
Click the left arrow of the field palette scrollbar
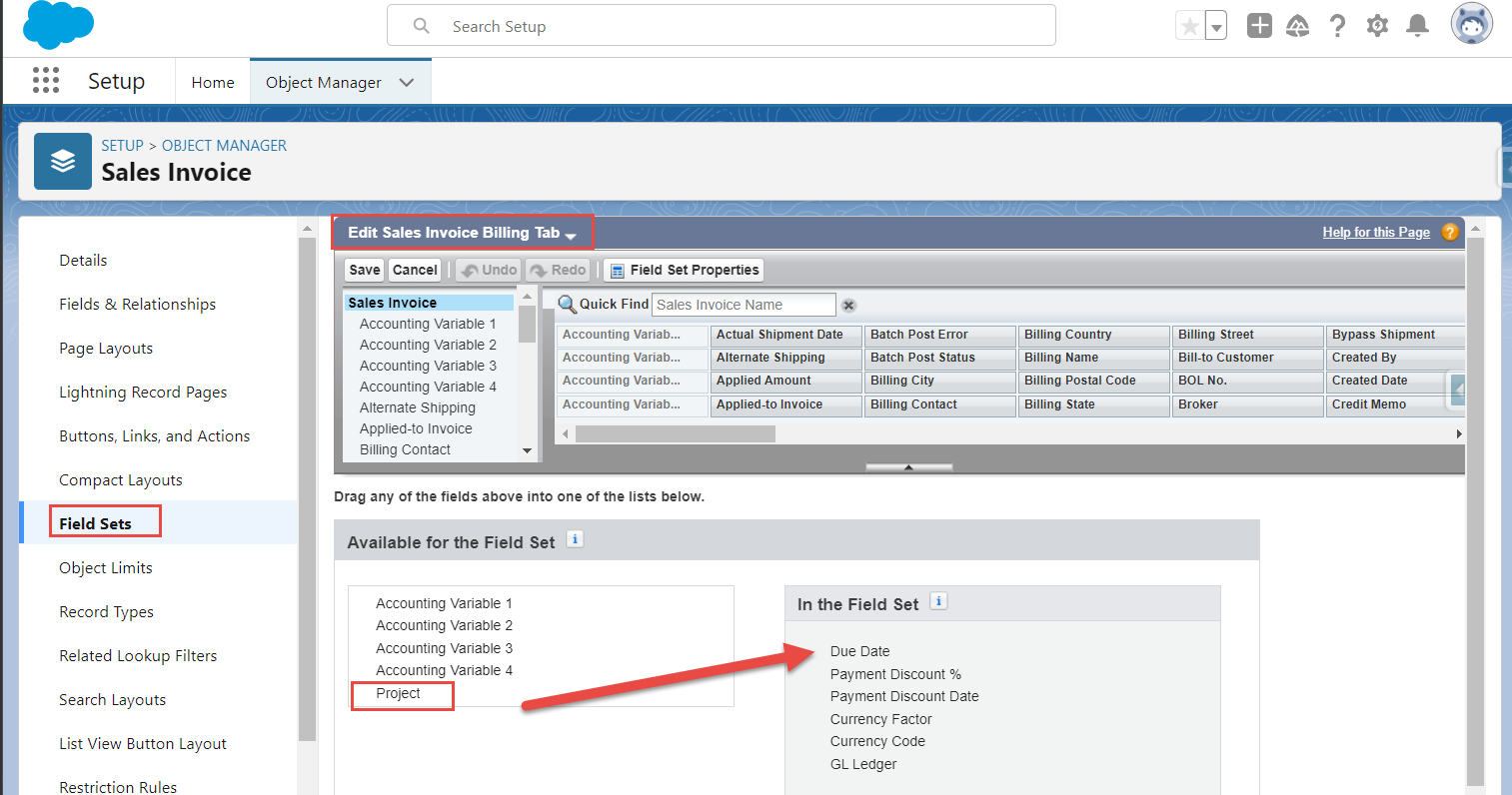[x=565, y=434]
